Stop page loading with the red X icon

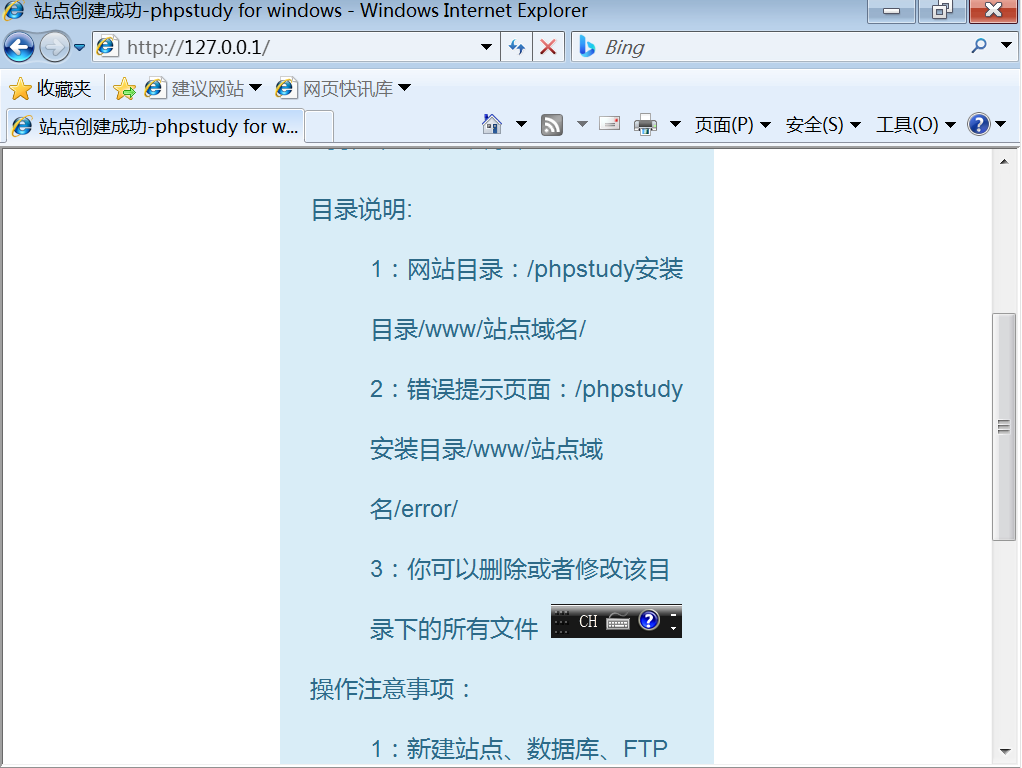548,46
